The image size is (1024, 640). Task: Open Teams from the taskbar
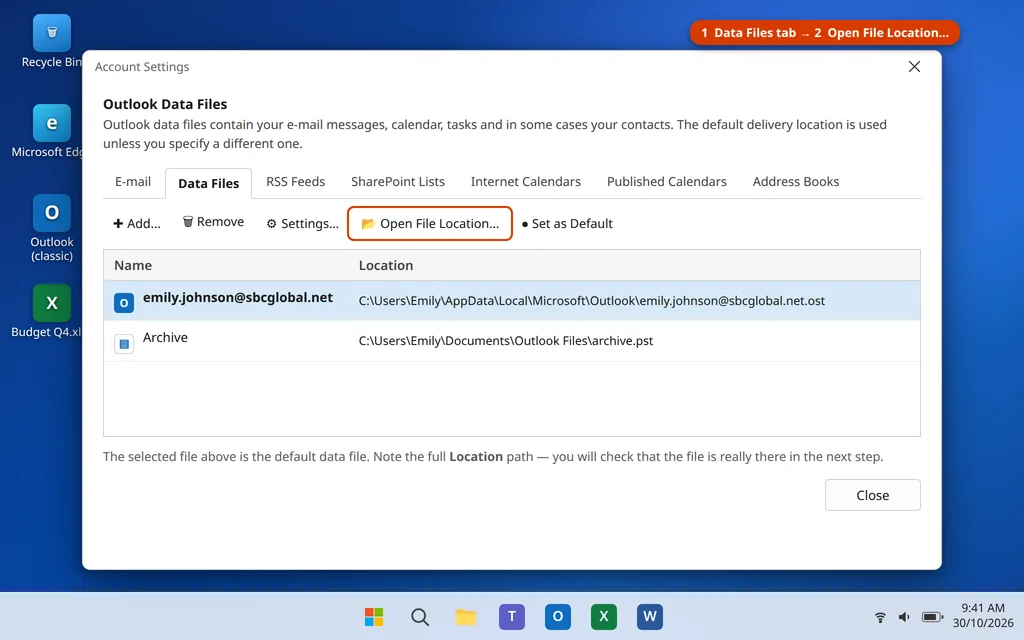pyautogui.click(x=512, y=616)
